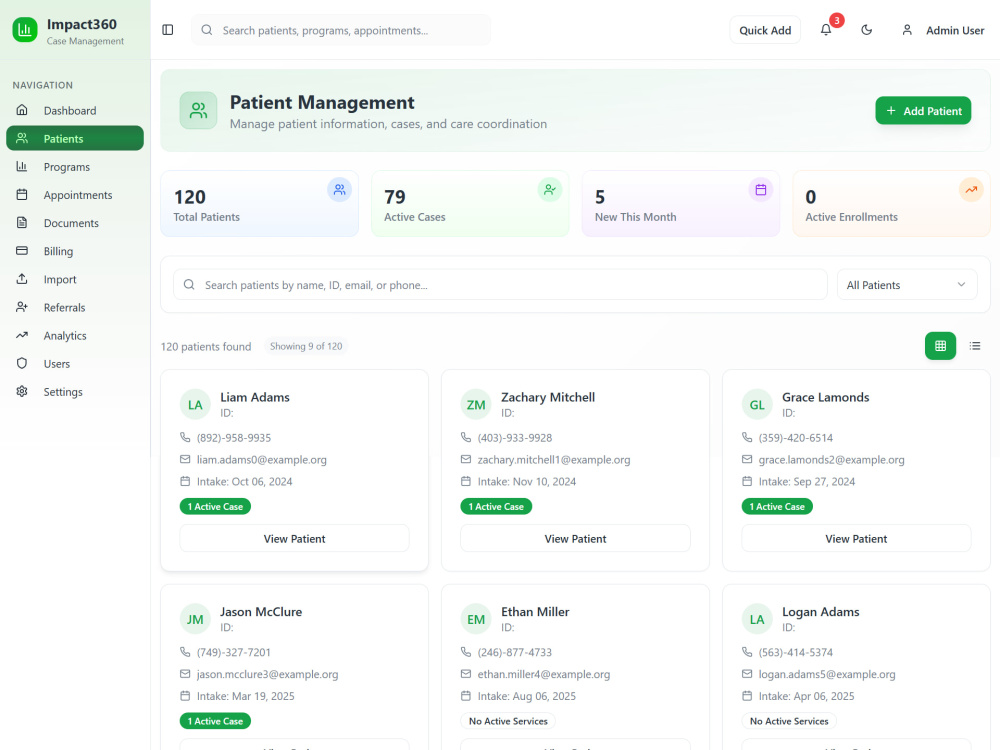The height and width of the screenshot is (750, 1000).
Task: Click the ZM avatar for Zachary Mitchell
Action: [476, 404]
